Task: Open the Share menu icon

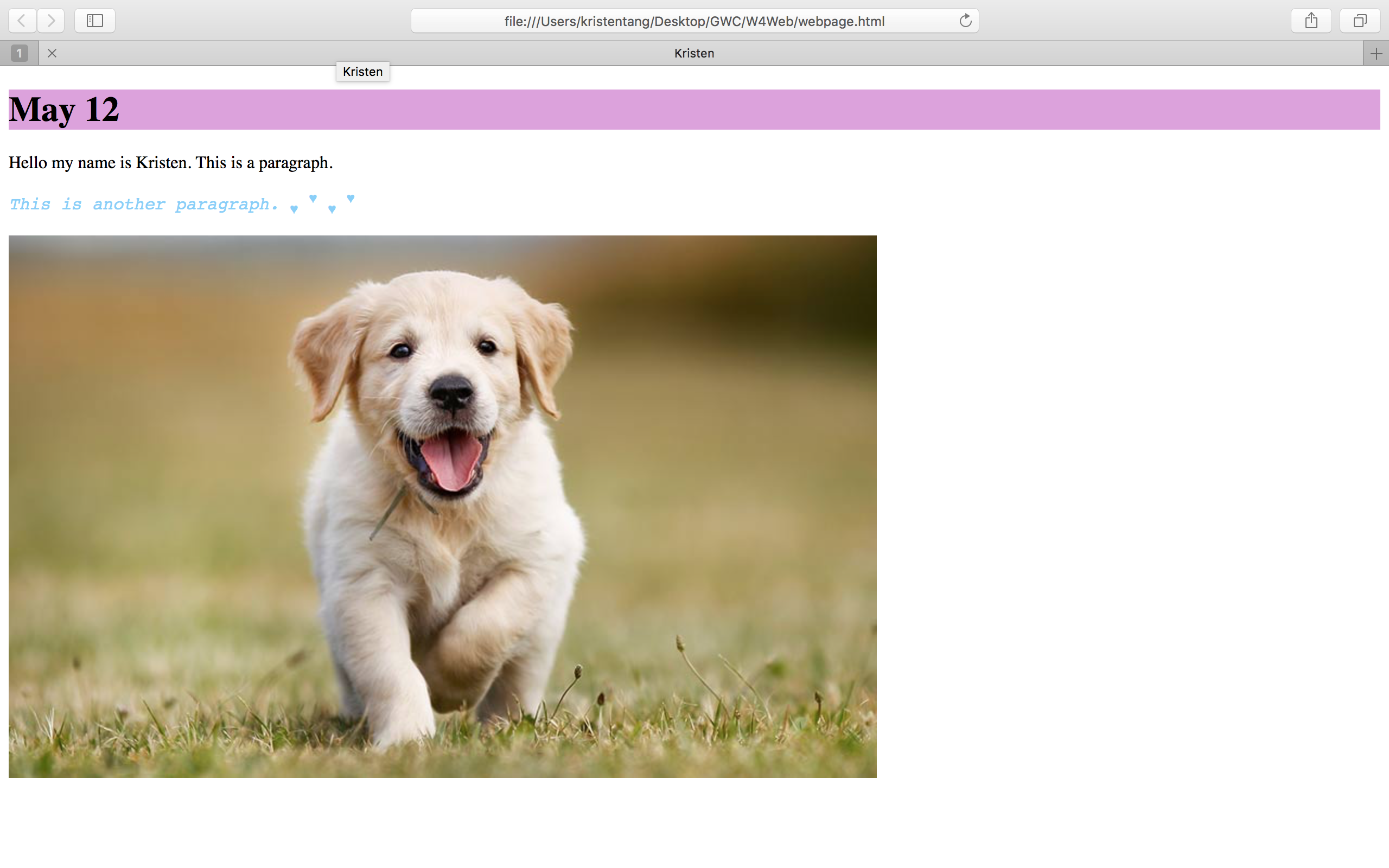Action: tap(1311, 21)
